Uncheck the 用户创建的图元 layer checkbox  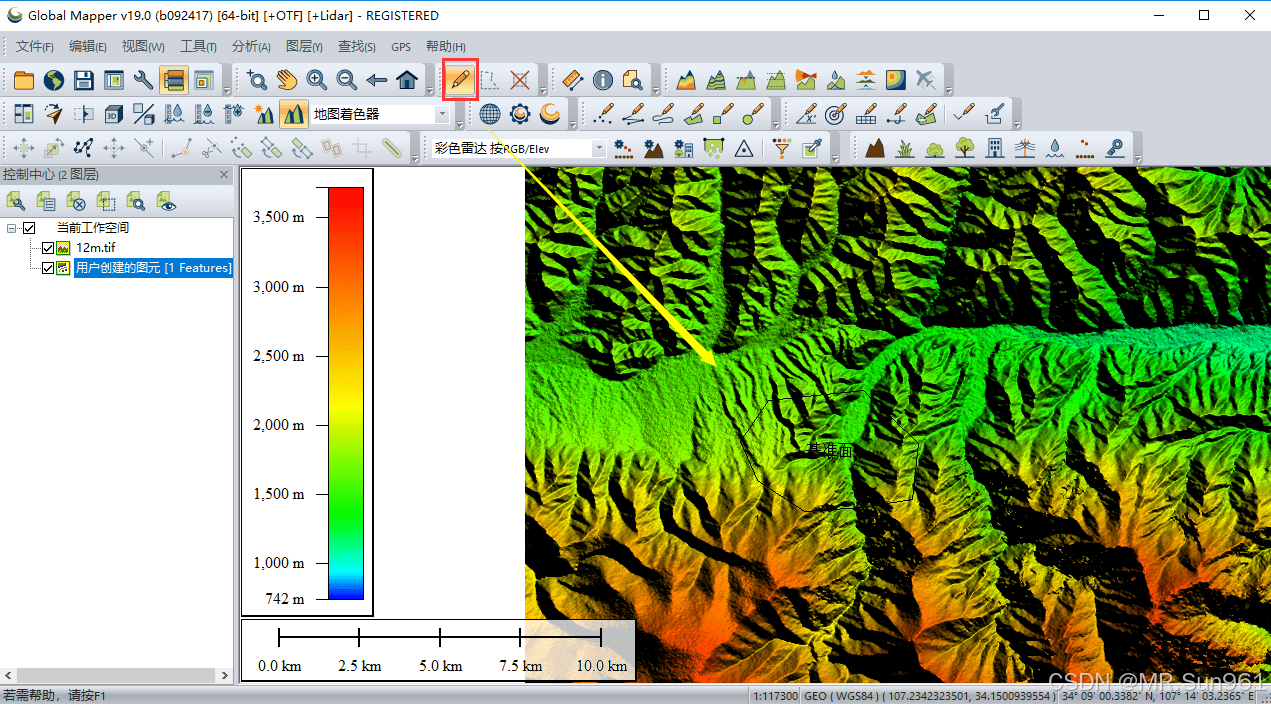coord(48,267)
